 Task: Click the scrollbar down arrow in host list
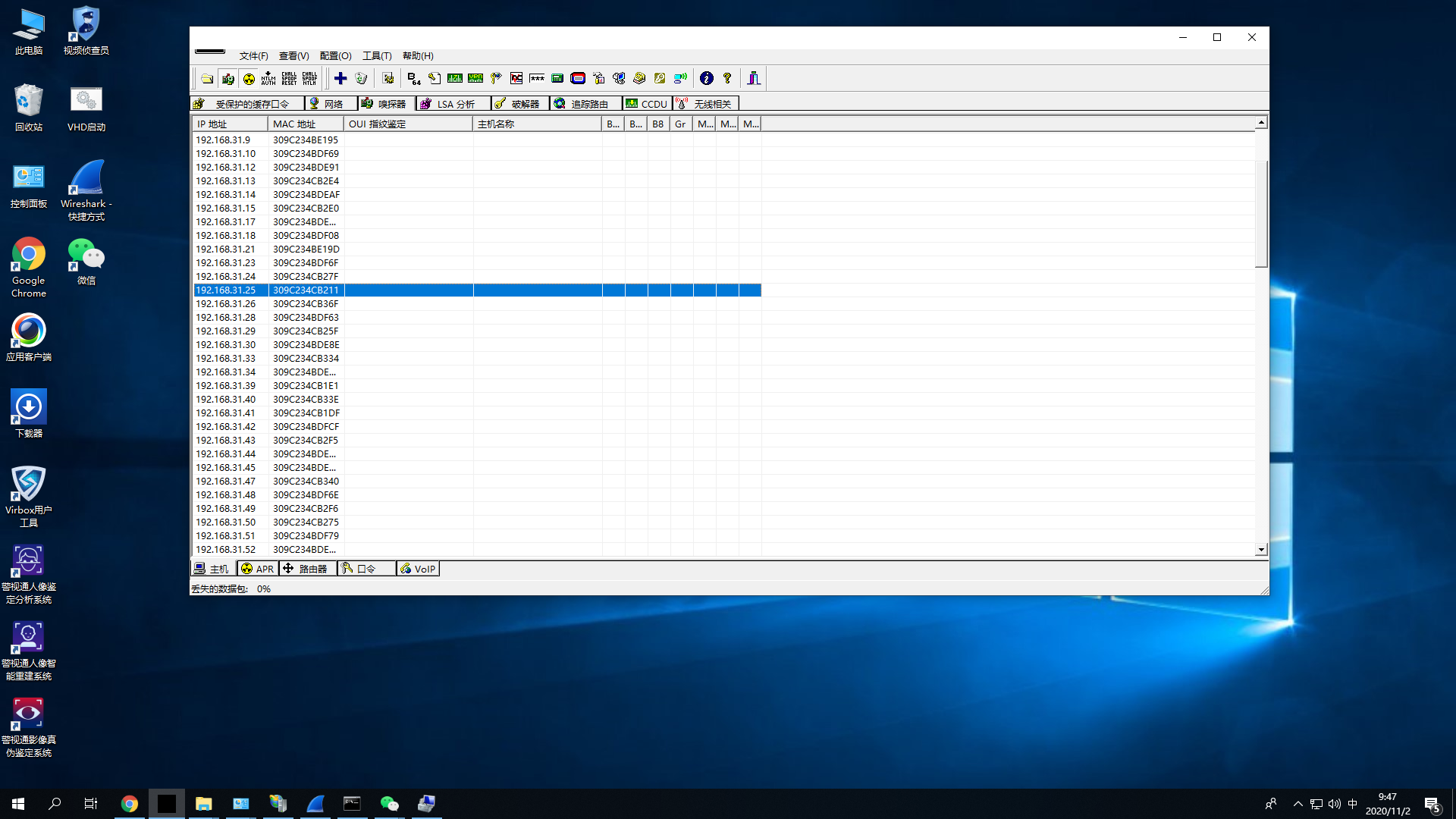coord(1261,550)
